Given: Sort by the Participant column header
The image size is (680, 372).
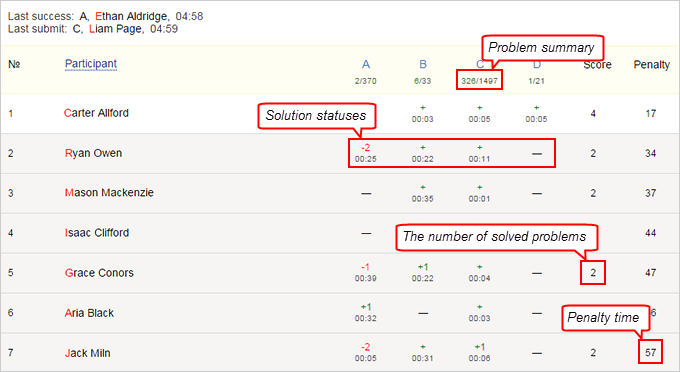Looking at the screenshot, I should point(91,64).
